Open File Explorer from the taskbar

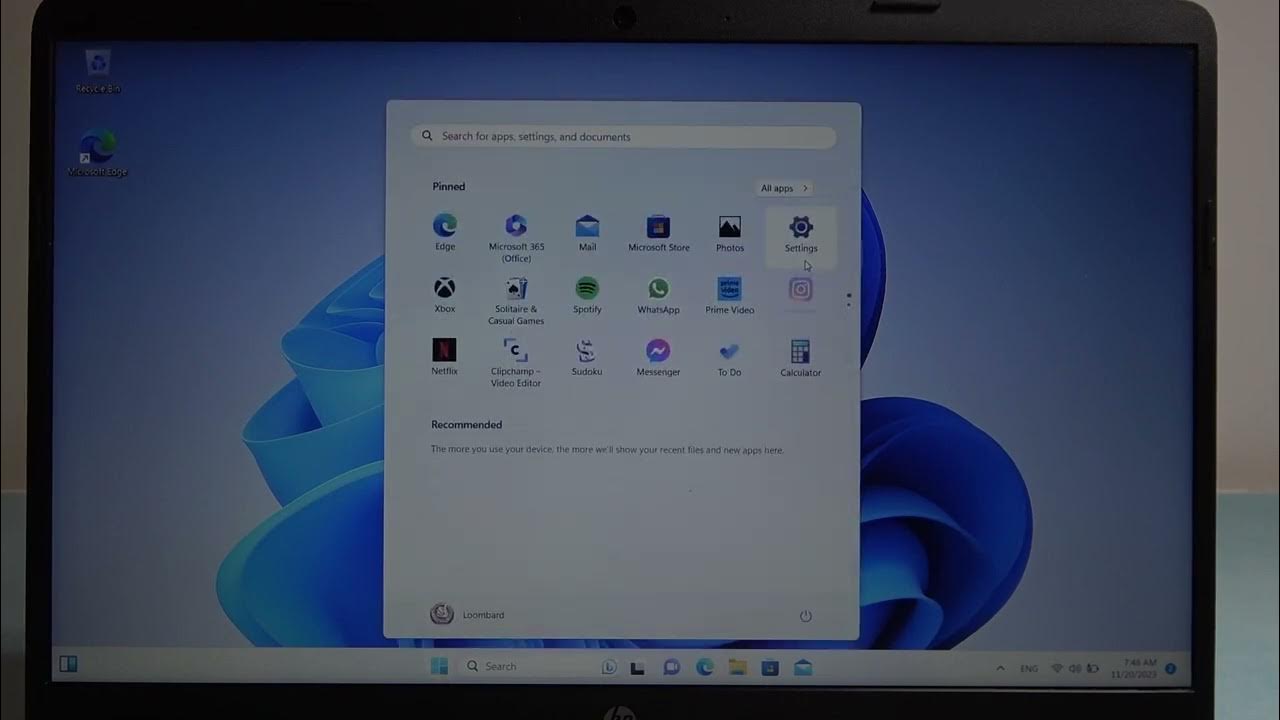pos(737,667)
